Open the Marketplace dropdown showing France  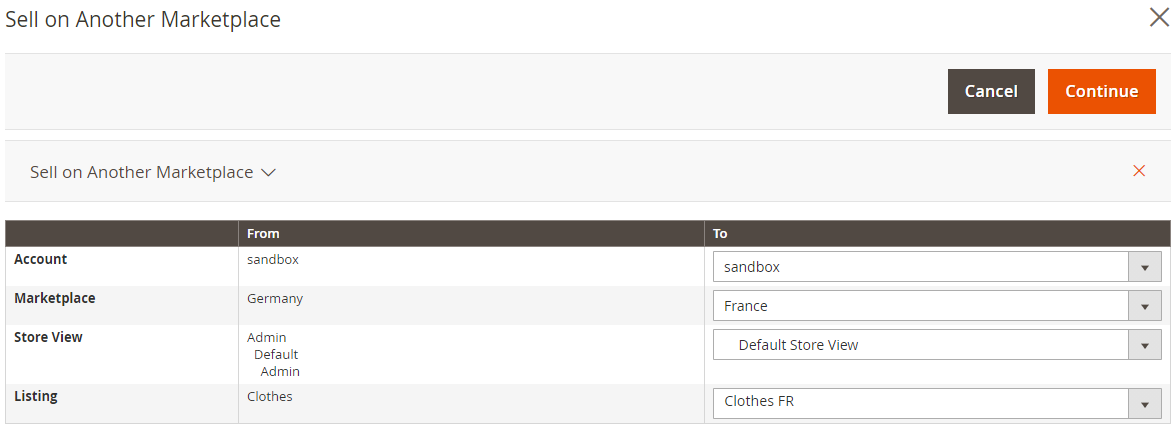(x=920, y=306)
